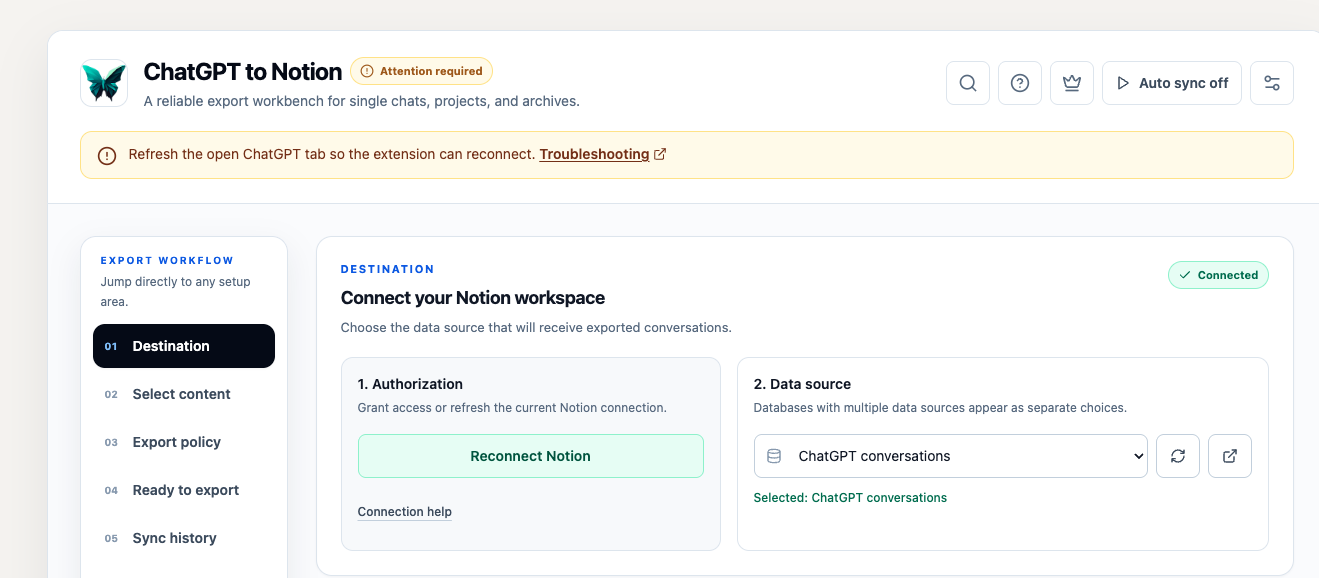Open the ChatGPT conversations data source dropdown
1319x578 pixels.
coord(951,456)
